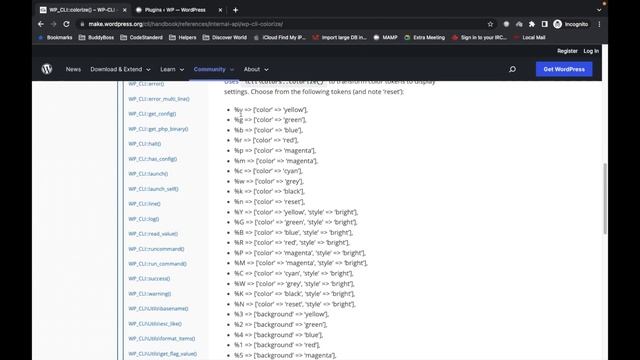Click the browser forward arrow

coord(53,24)
